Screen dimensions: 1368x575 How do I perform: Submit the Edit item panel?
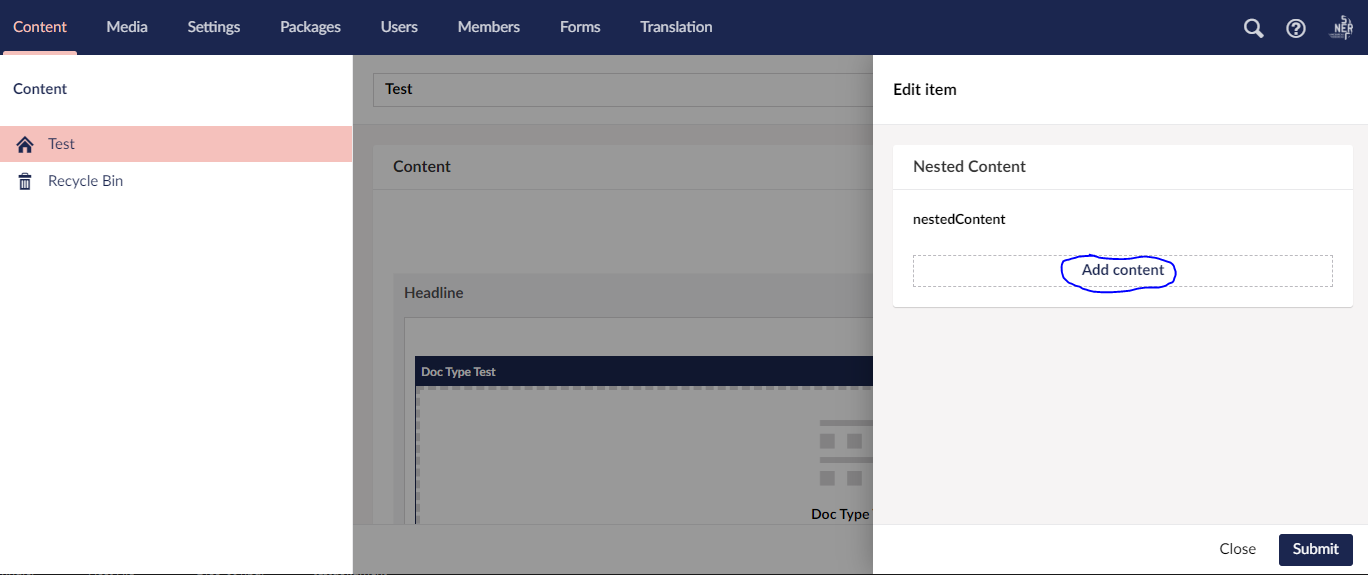pos(1315,549)
